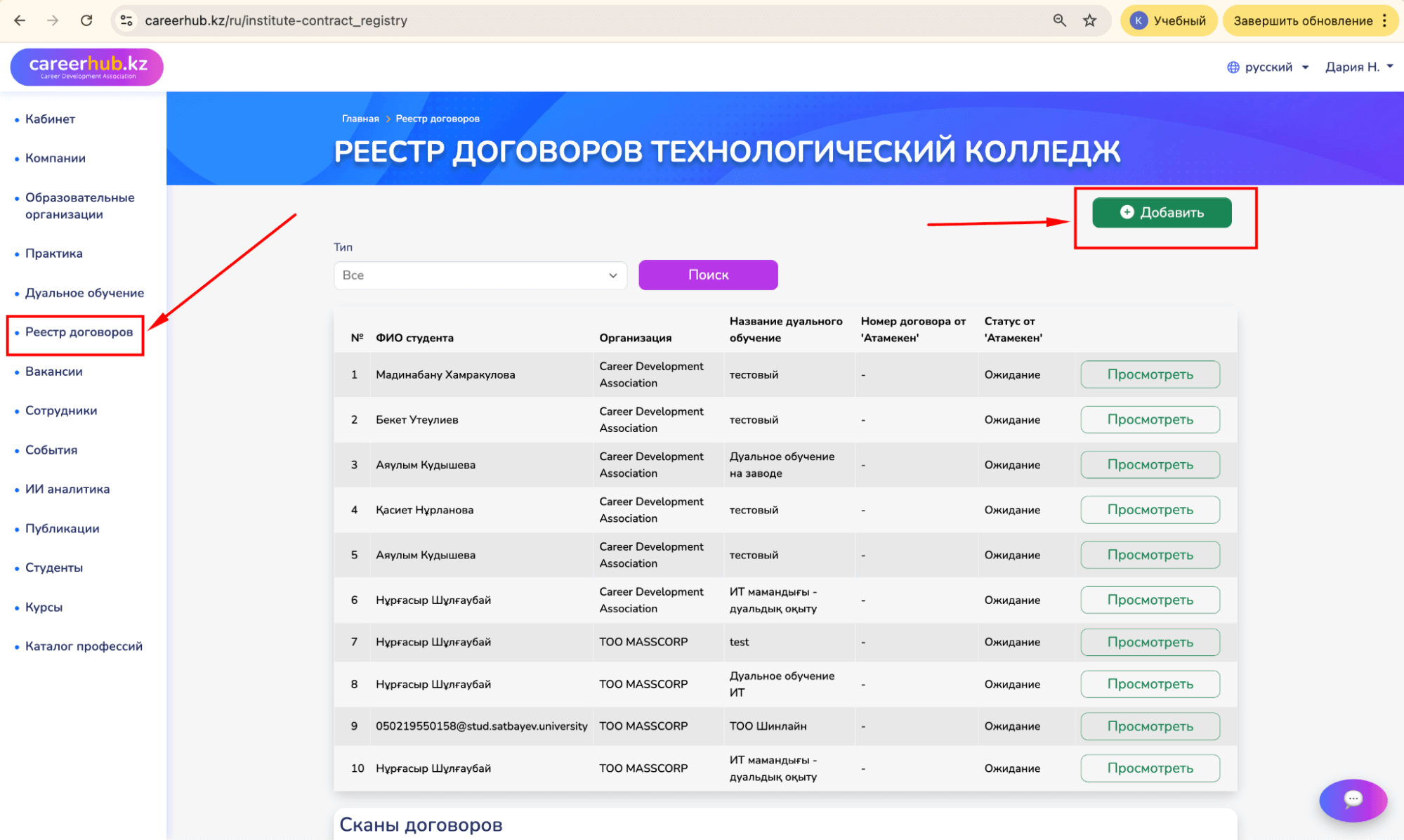Open the русский language dropdown
This screenshot has width=1404, height=840.
click(1268, 67)
